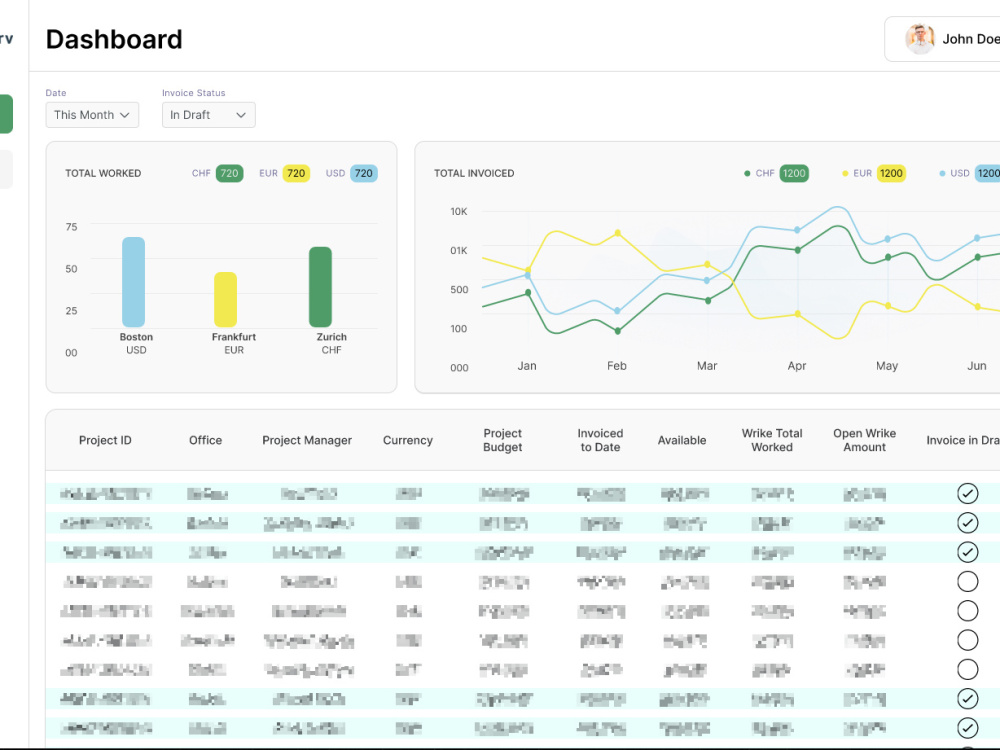Toggle the third row's invoice checkmark
Image resolution: width=1000 pixels, height=750 pixels.
(967, 552)
